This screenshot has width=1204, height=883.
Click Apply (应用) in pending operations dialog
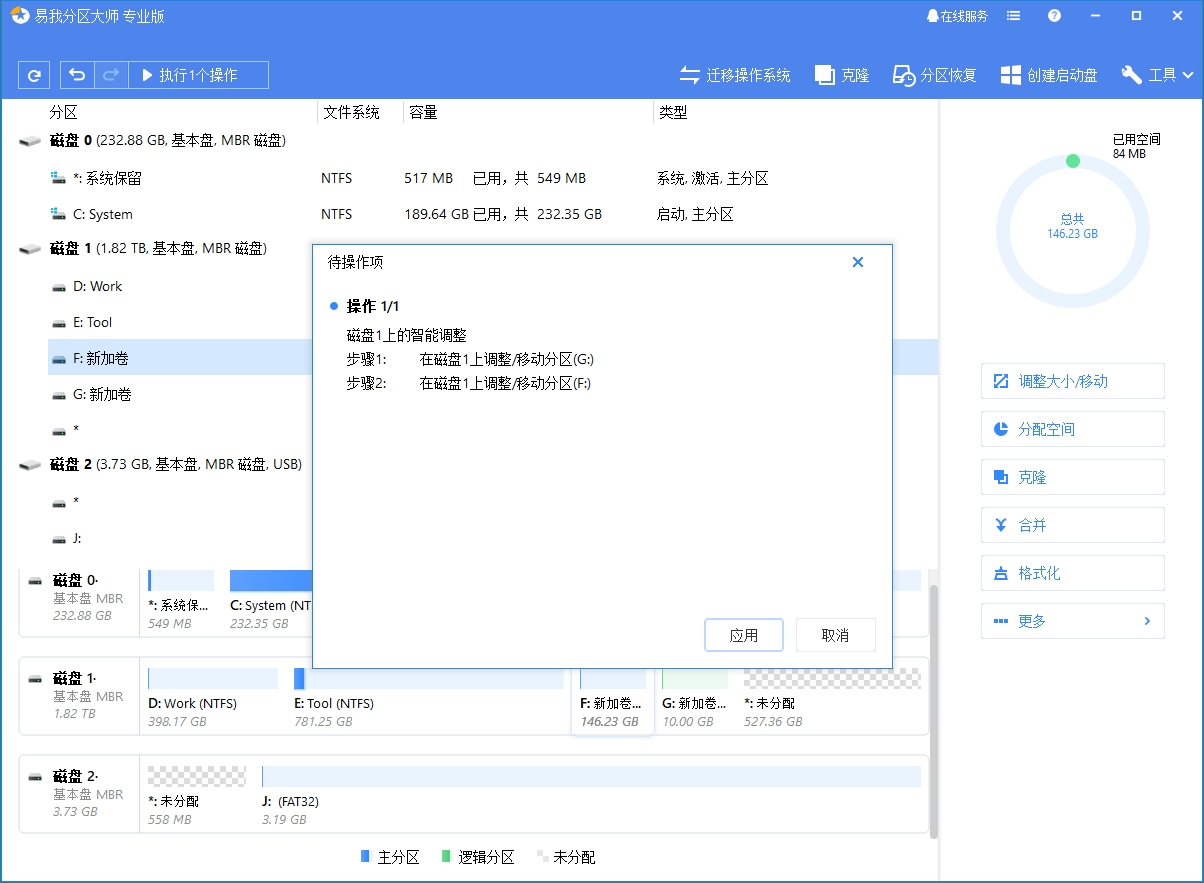743,635
